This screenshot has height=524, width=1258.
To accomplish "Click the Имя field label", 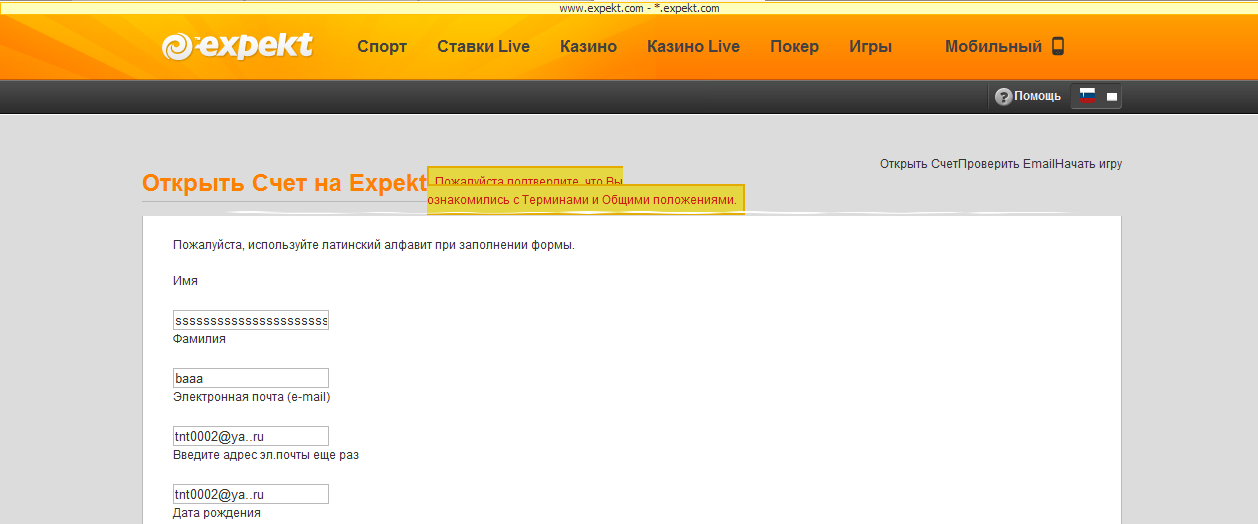I will click(185, 281).
